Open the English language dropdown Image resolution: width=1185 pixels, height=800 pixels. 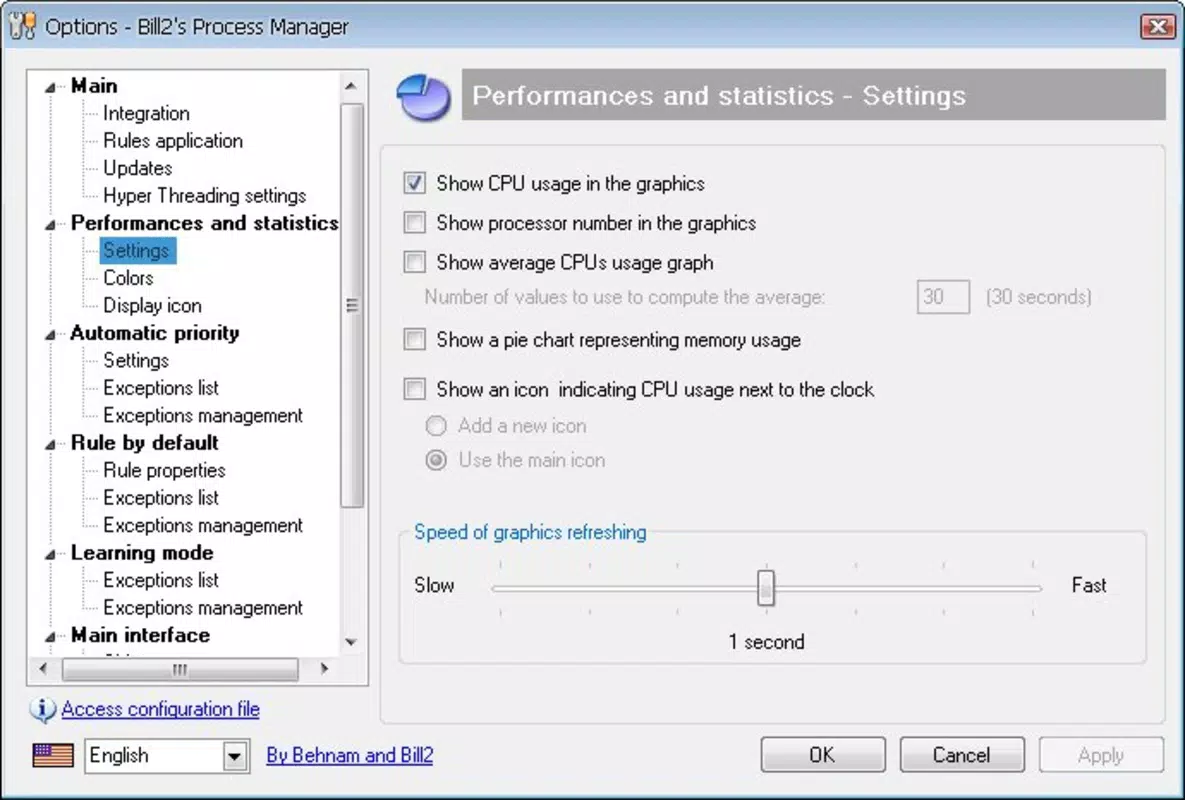pyautogui.click(x=235, y=756)
